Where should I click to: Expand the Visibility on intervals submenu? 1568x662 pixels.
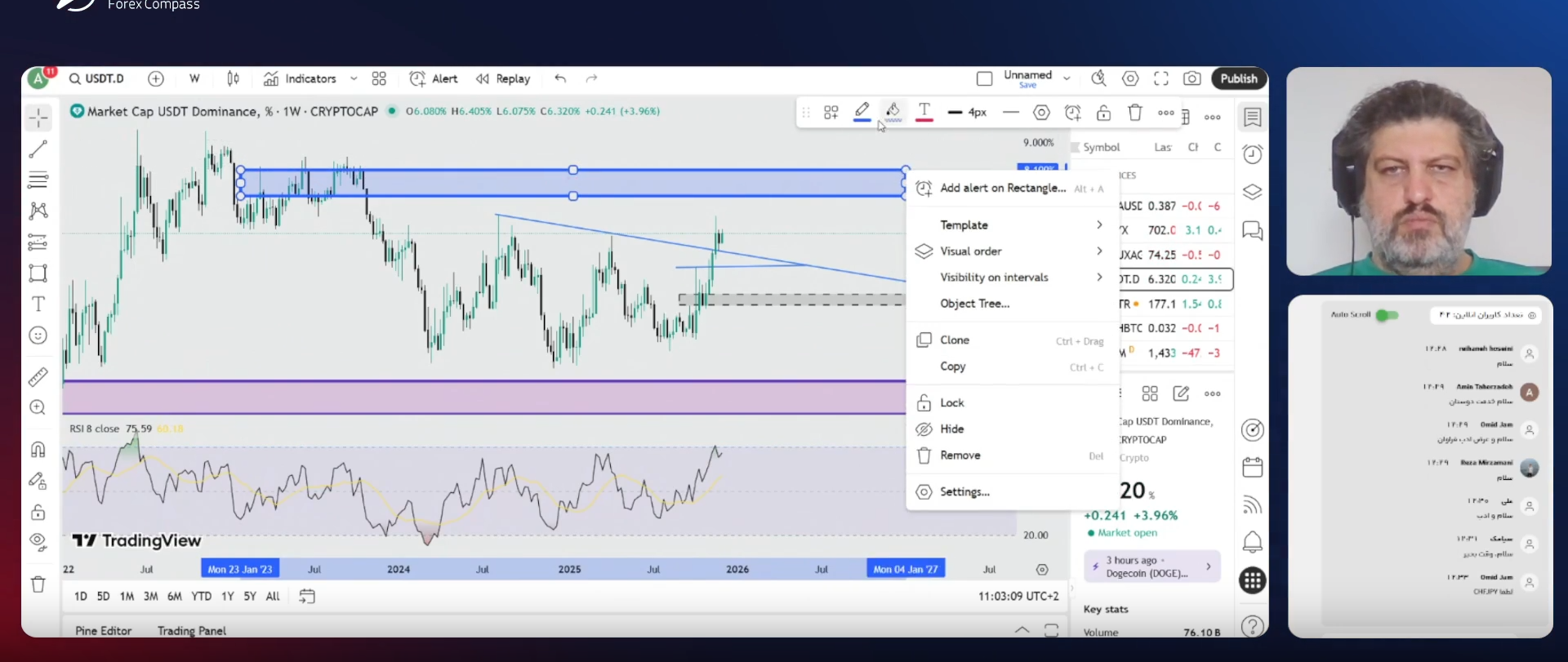(x=1011, y=278)
